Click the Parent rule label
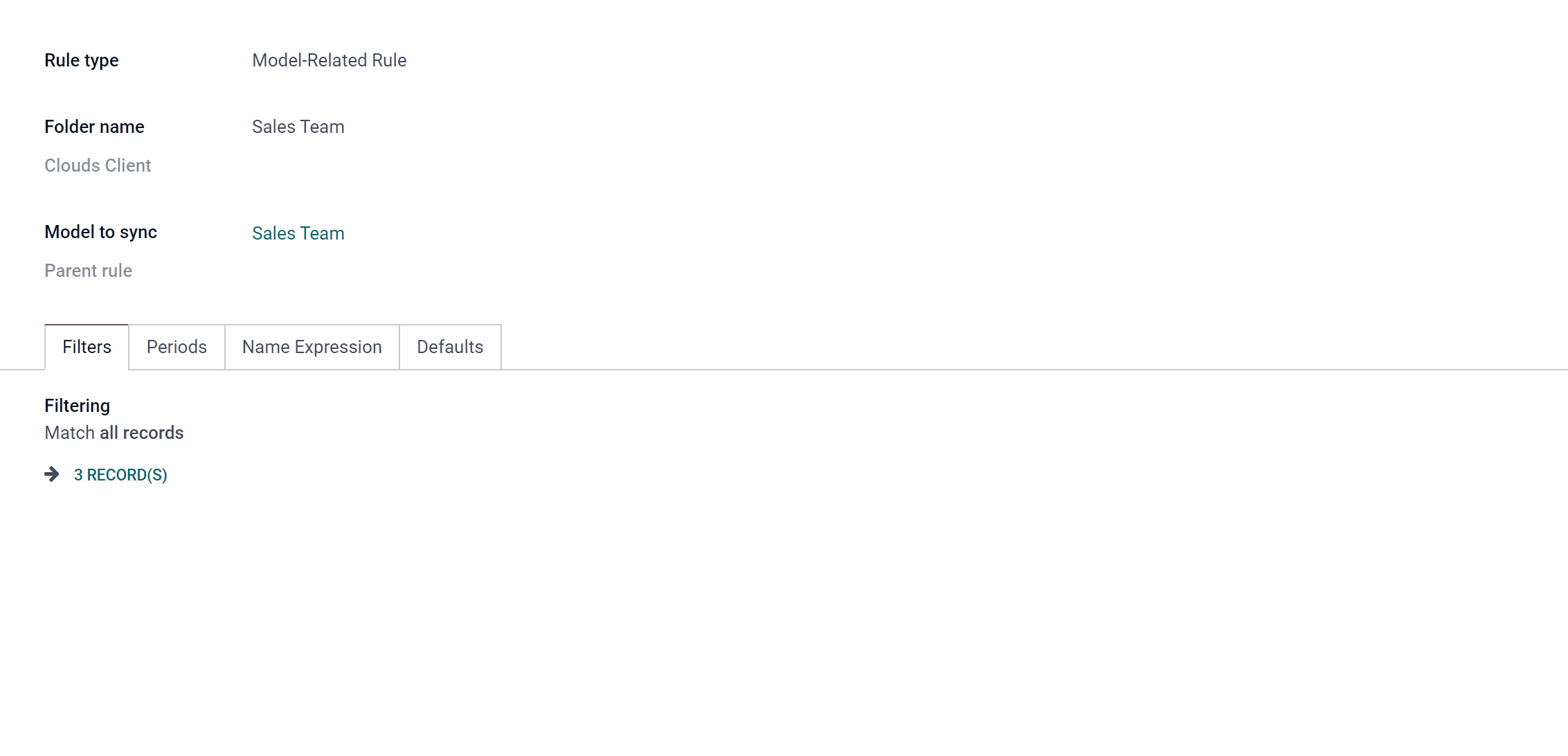 [x=88, y=271]
